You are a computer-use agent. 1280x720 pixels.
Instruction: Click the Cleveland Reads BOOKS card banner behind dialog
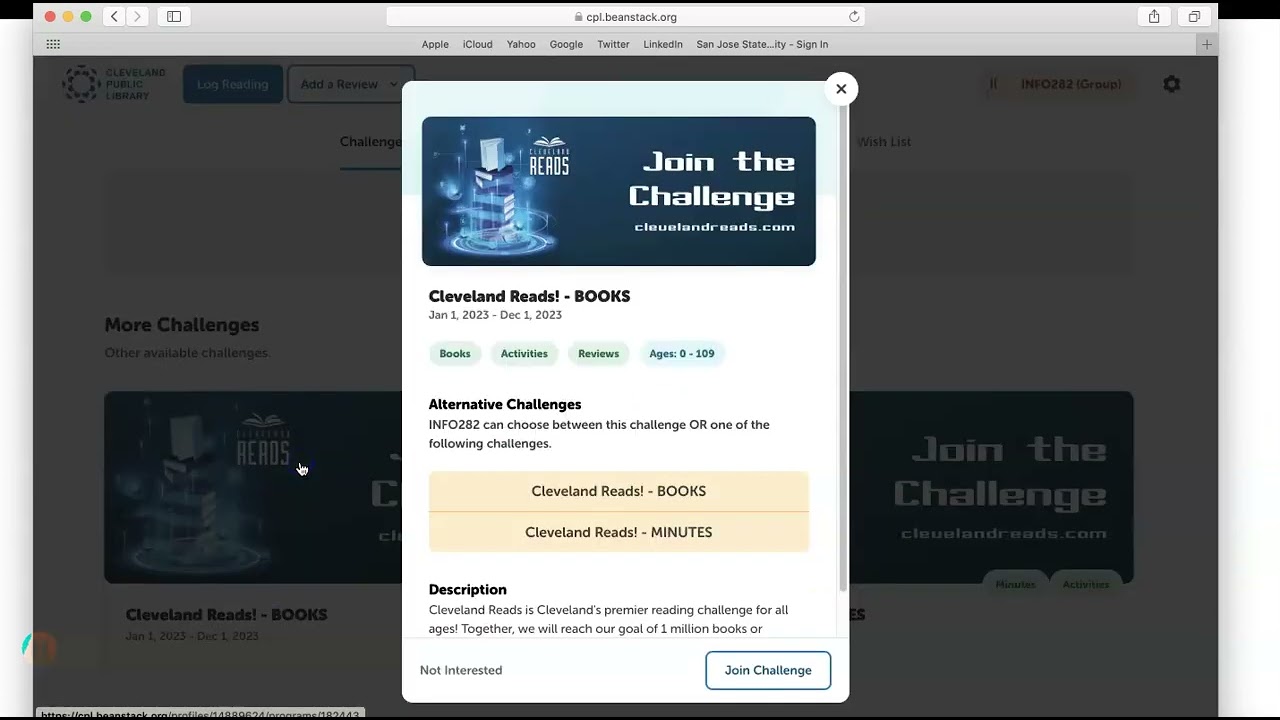(x=253, y=487)
